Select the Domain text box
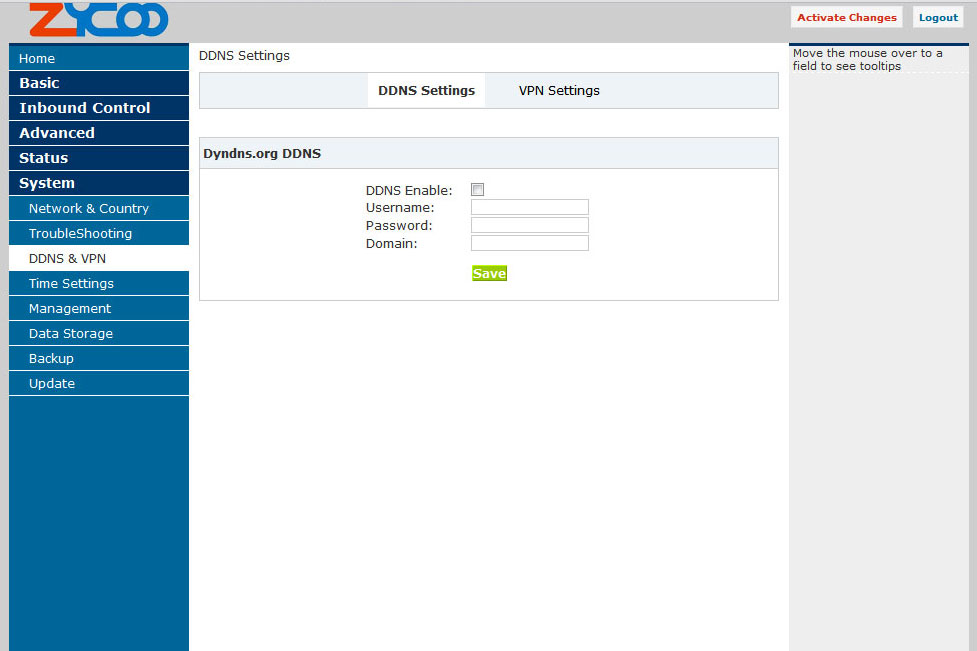The width and height of the screenshot is (977, 651). click(x=529, y=243)
